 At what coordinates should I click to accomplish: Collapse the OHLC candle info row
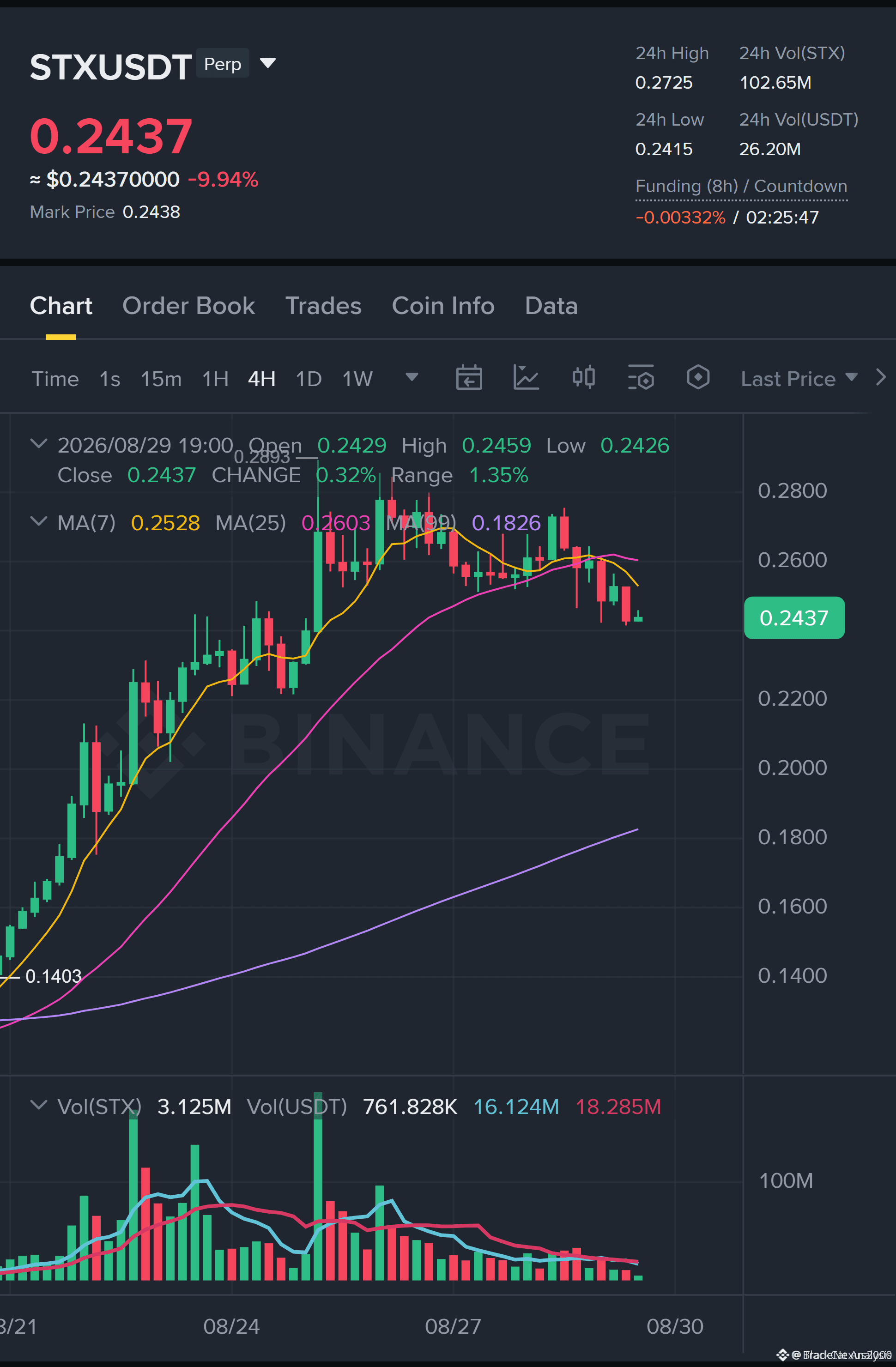[x=38, y=443]
